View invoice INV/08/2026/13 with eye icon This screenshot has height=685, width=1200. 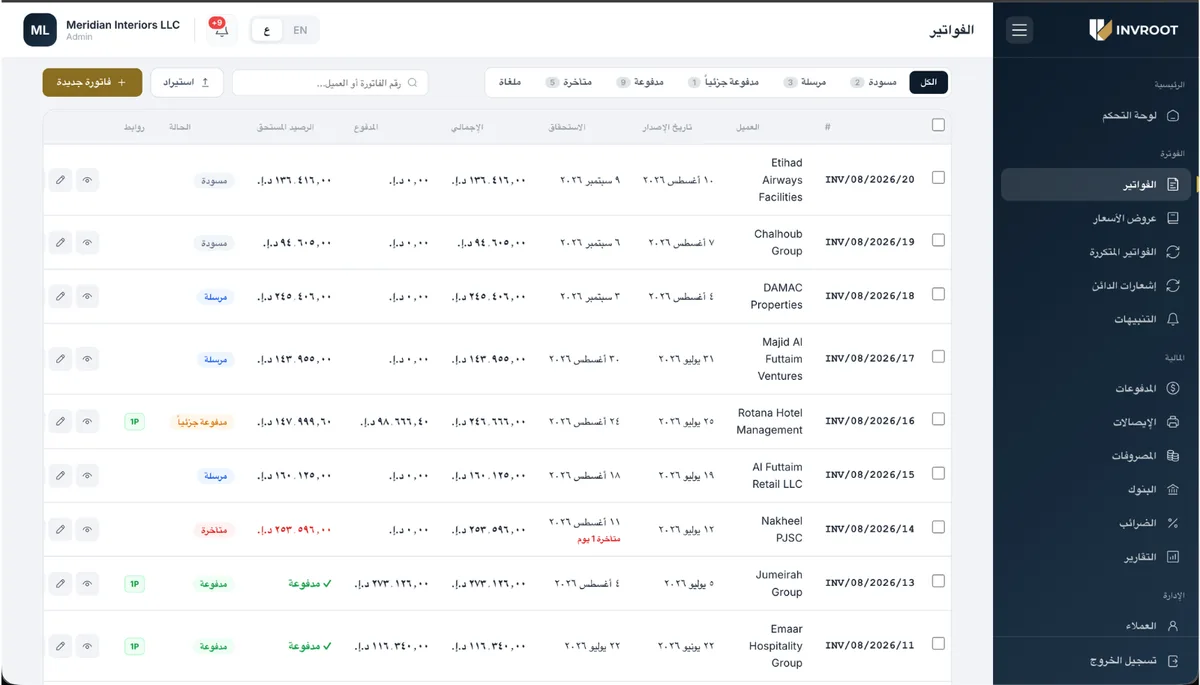[x=87, y=583]
